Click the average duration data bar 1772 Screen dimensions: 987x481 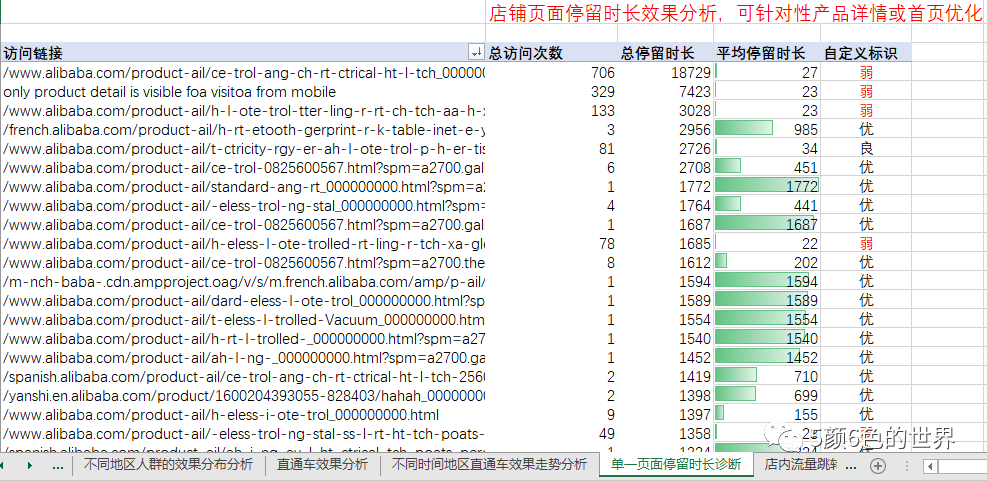(x=767, y=186)
